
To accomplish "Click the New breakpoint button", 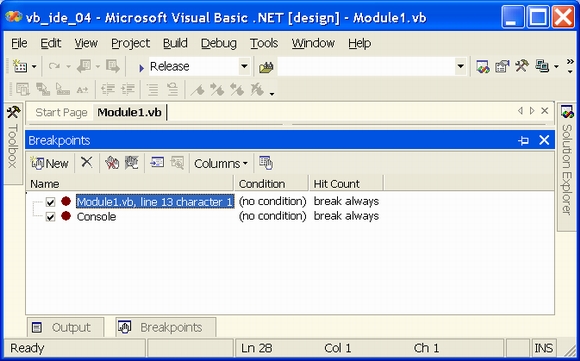I will (x=50, y=163).
